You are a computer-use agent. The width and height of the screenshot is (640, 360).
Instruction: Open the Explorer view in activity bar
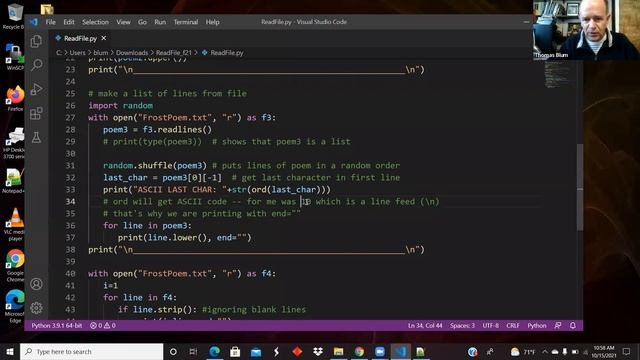pos(36,41)
